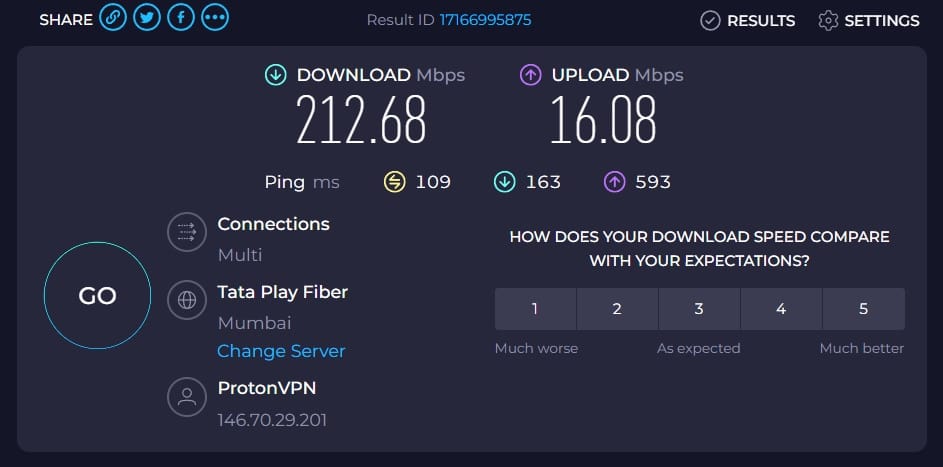The height and width of the screenshot is (467, 943).
Task: Click the ProtonVPN user icon
Action: point(186,397)
